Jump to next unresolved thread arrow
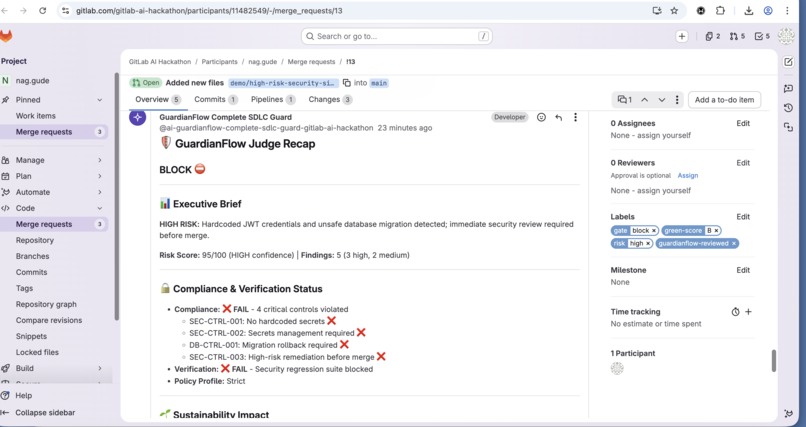 pos(662,100)
